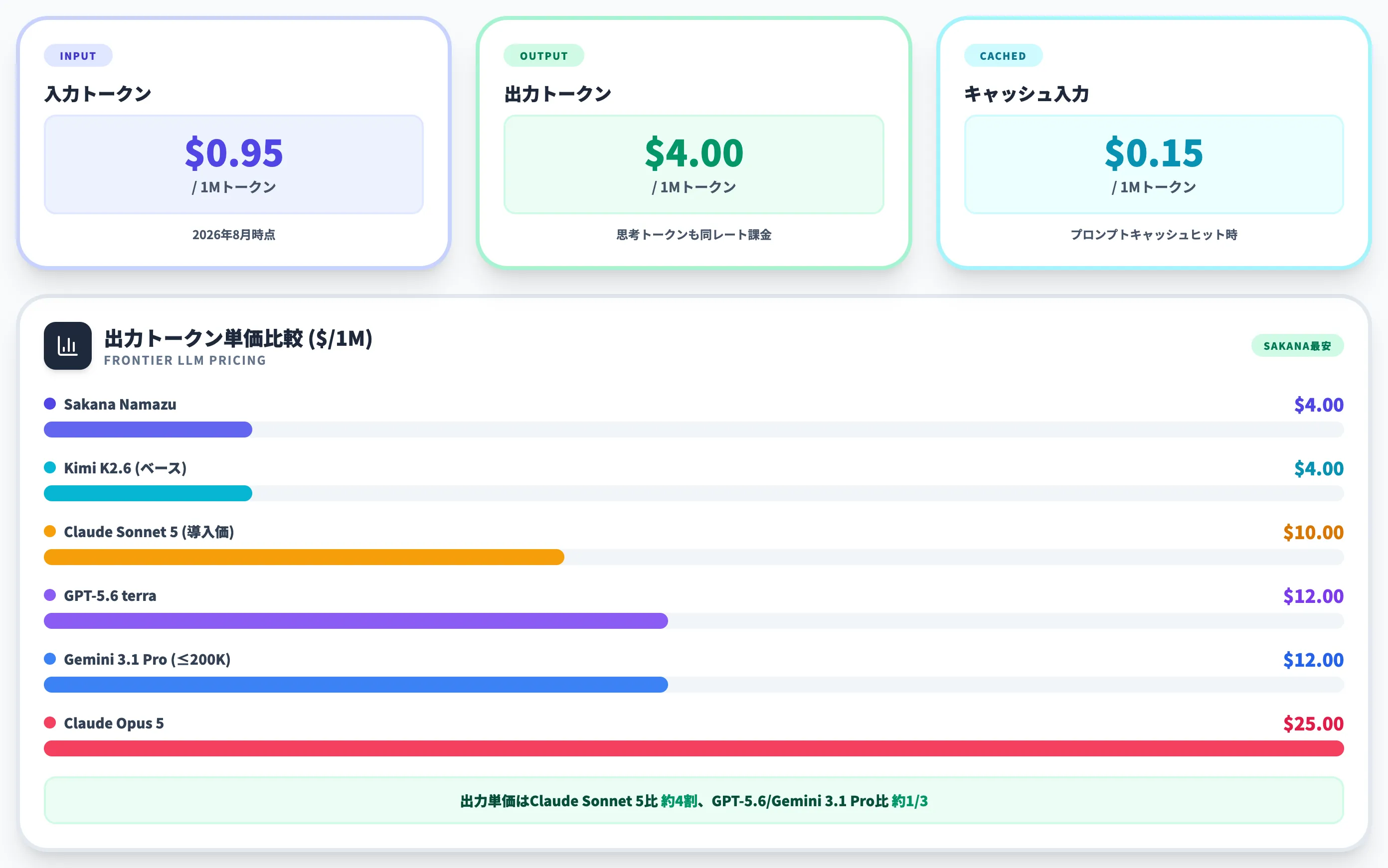Click the Claude Opus 5 red legend dot
Screen dimensions: 1388x868
[x=50, y=722]
